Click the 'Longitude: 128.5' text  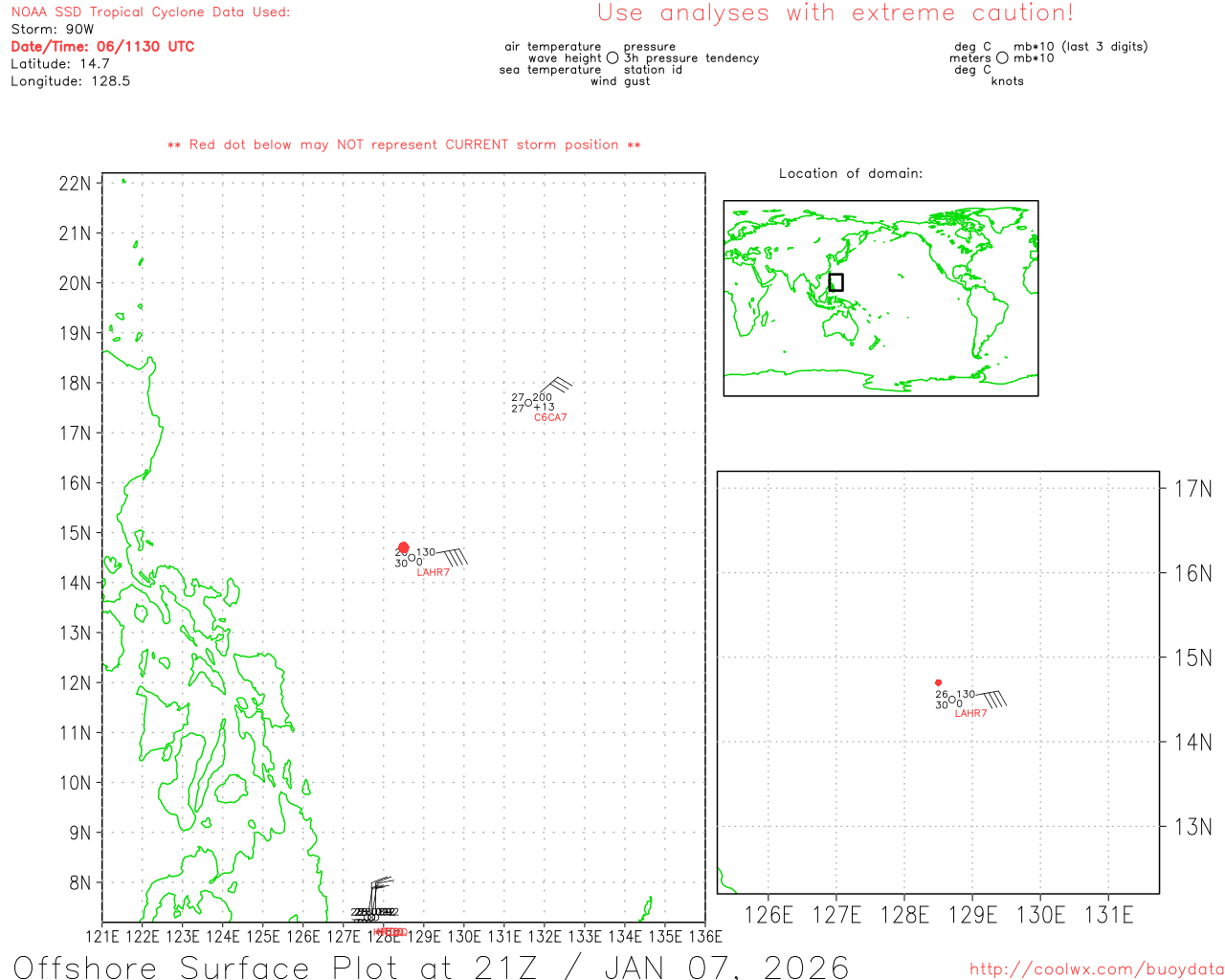(x=70, y=81)
